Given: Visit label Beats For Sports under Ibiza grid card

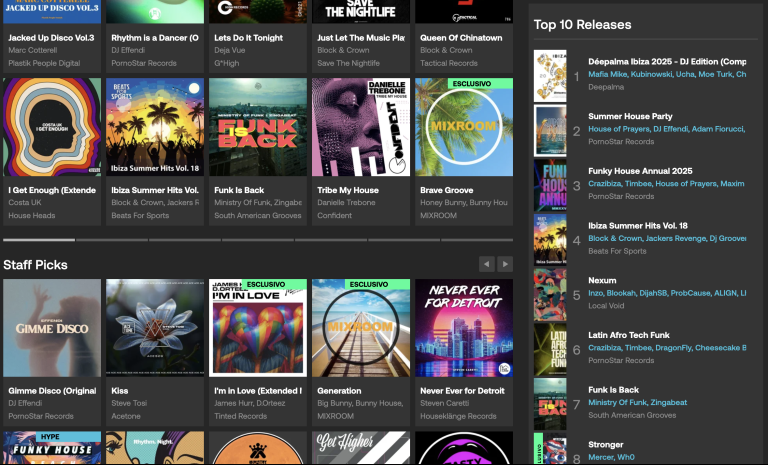Looking at the screenshot, I should (140, 216).
